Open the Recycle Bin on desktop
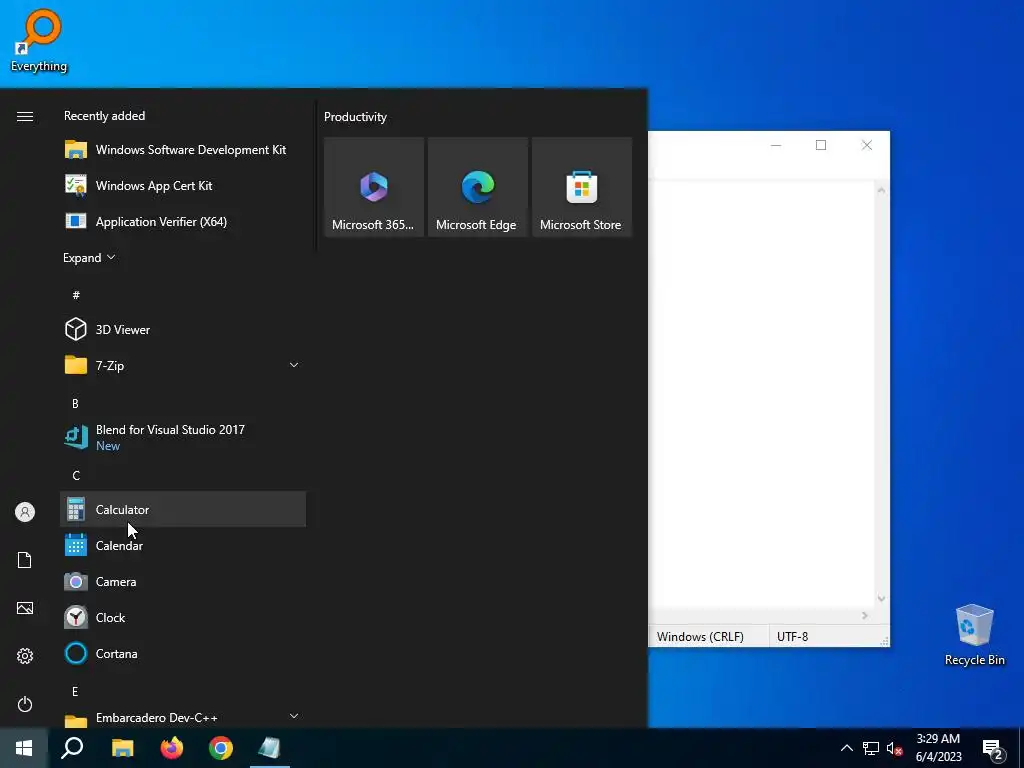Screen dimensions: 1024x768 click(974, 634)
